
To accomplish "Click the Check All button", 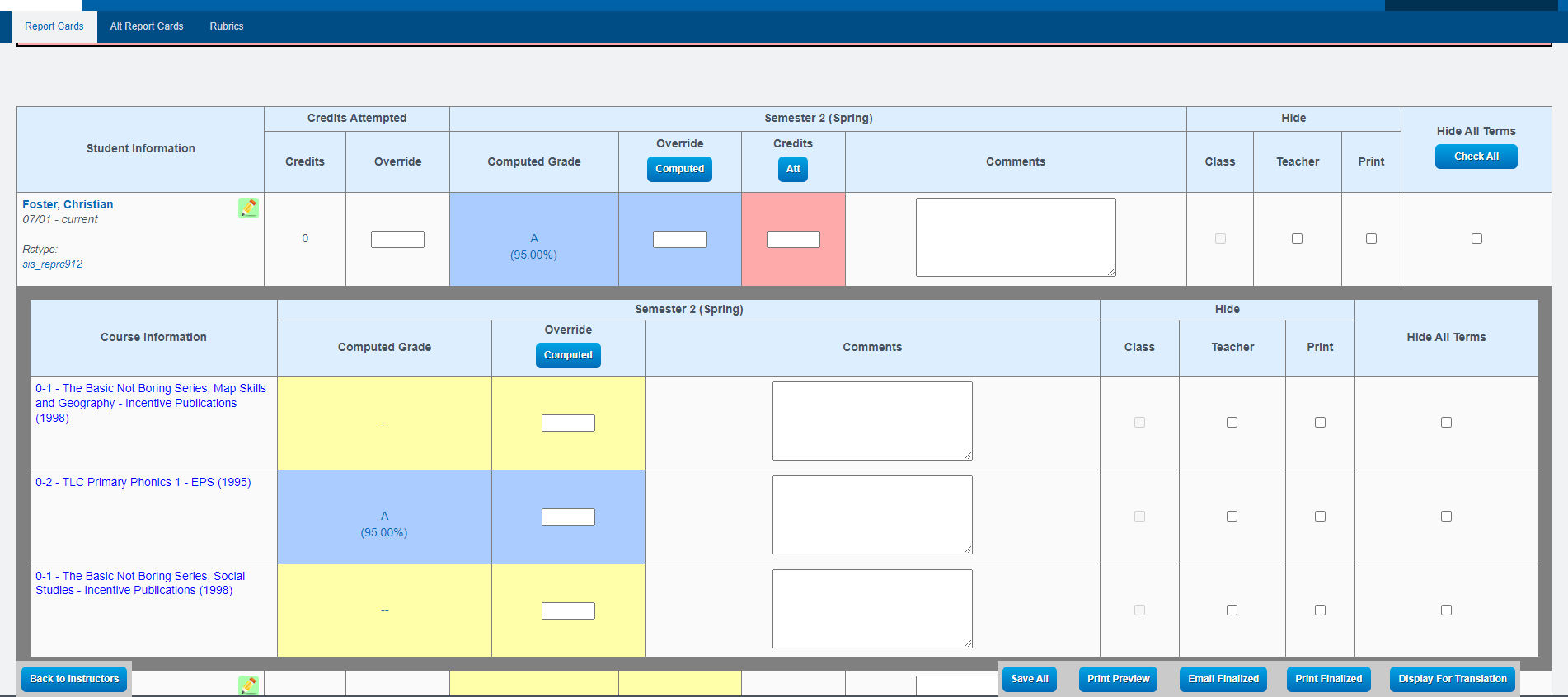I will pos(1476,157).
